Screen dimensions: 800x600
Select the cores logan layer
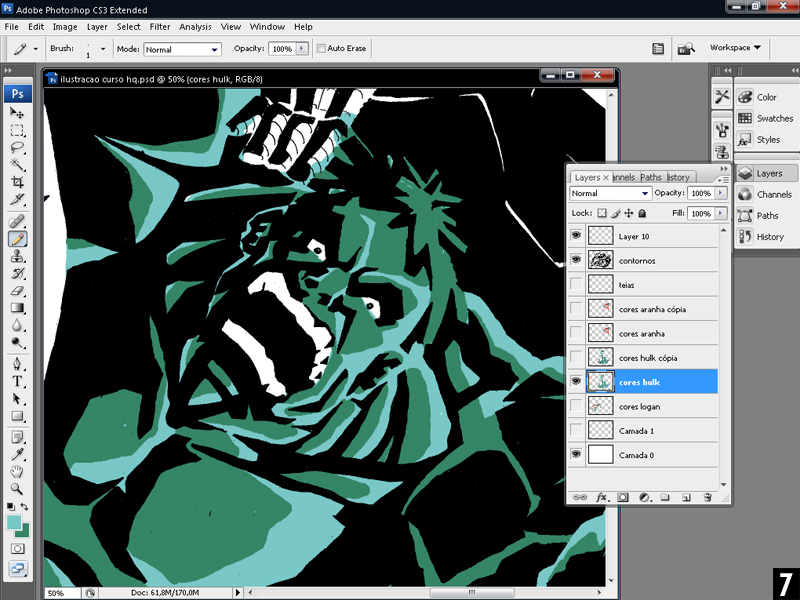639,407
